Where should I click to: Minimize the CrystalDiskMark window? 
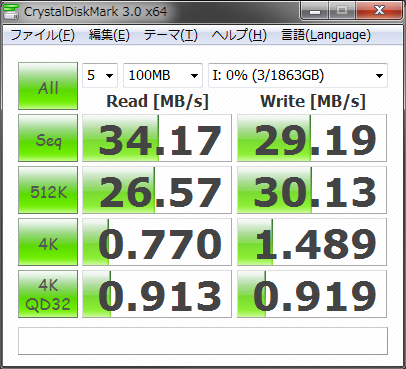315,11
